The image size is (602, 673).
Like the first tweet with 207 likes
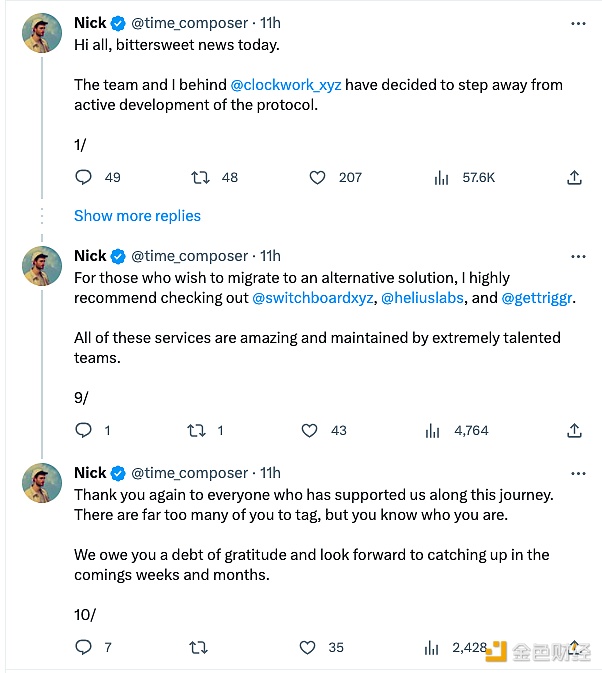click(x=317, y=178)
